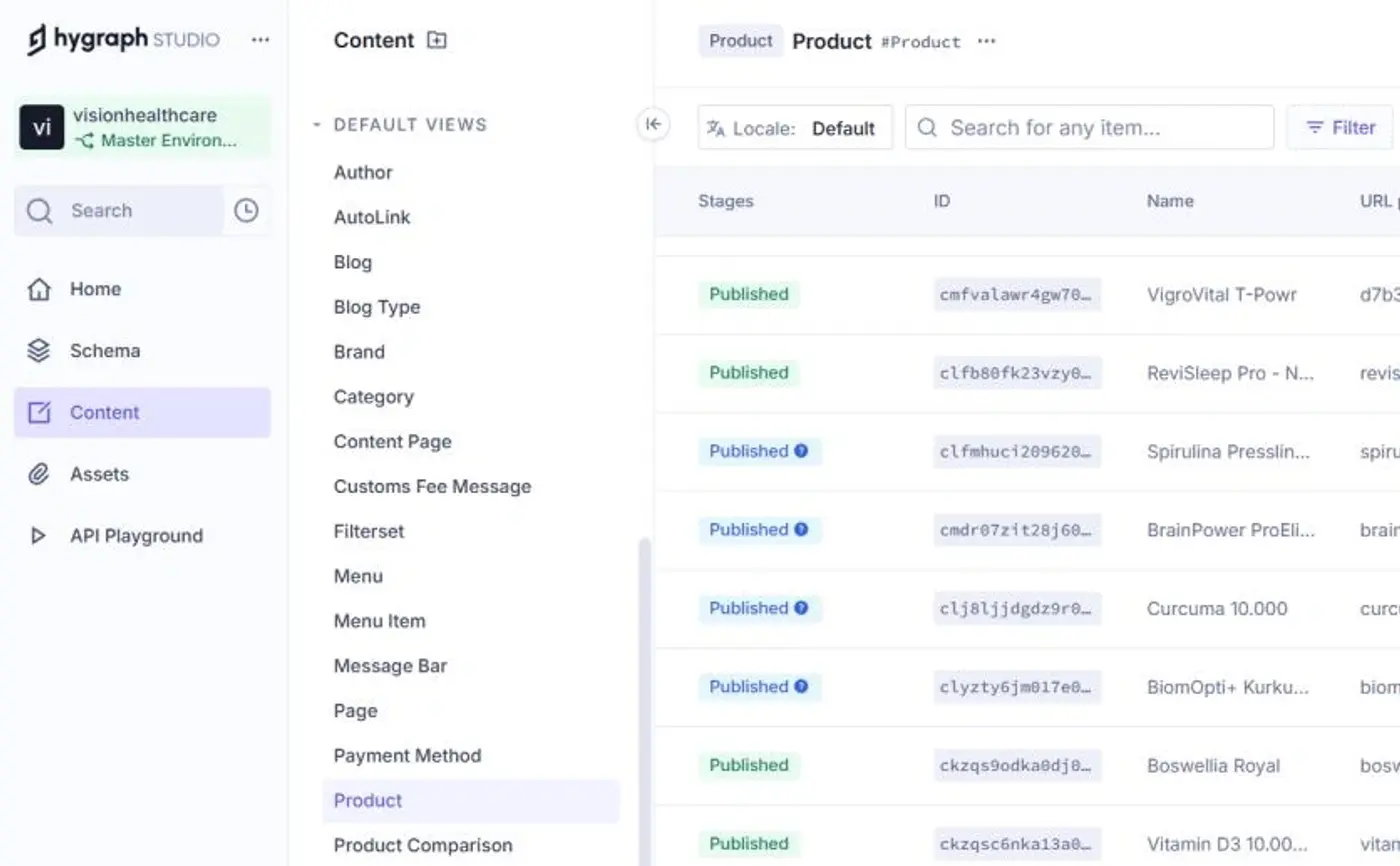Screen dimensions: 1400x866
Task: Open the Curcuma 10.000 entry
Action: pos(1217,609)
